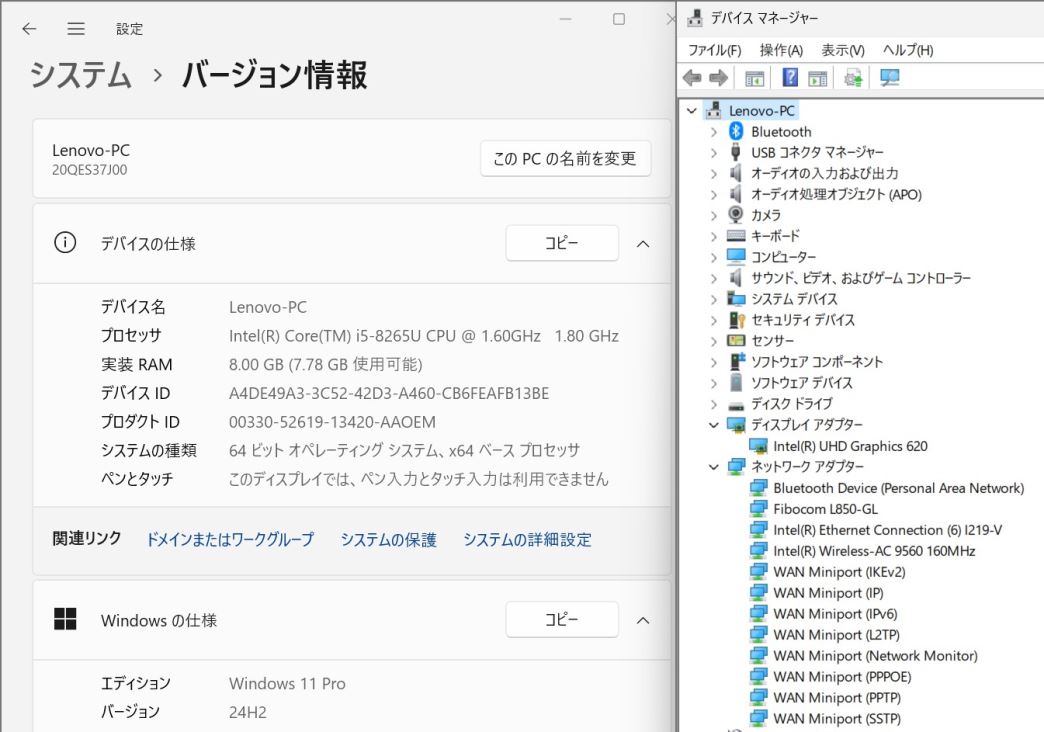Open the ヘルプ(H) menu
The image size is (1044, 732).
[908, 50]
